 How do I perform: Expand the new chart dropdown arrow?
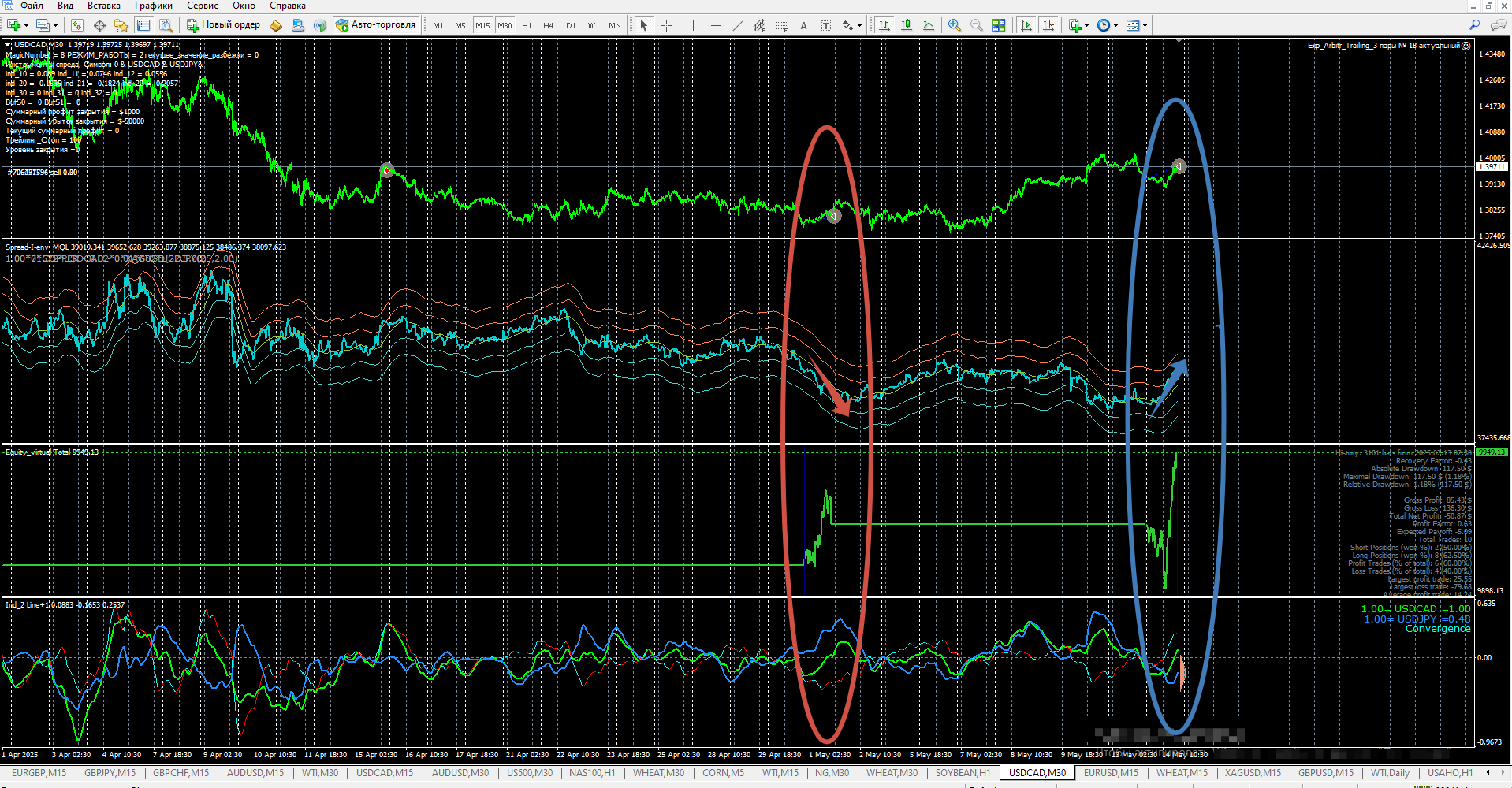[26, 25]
